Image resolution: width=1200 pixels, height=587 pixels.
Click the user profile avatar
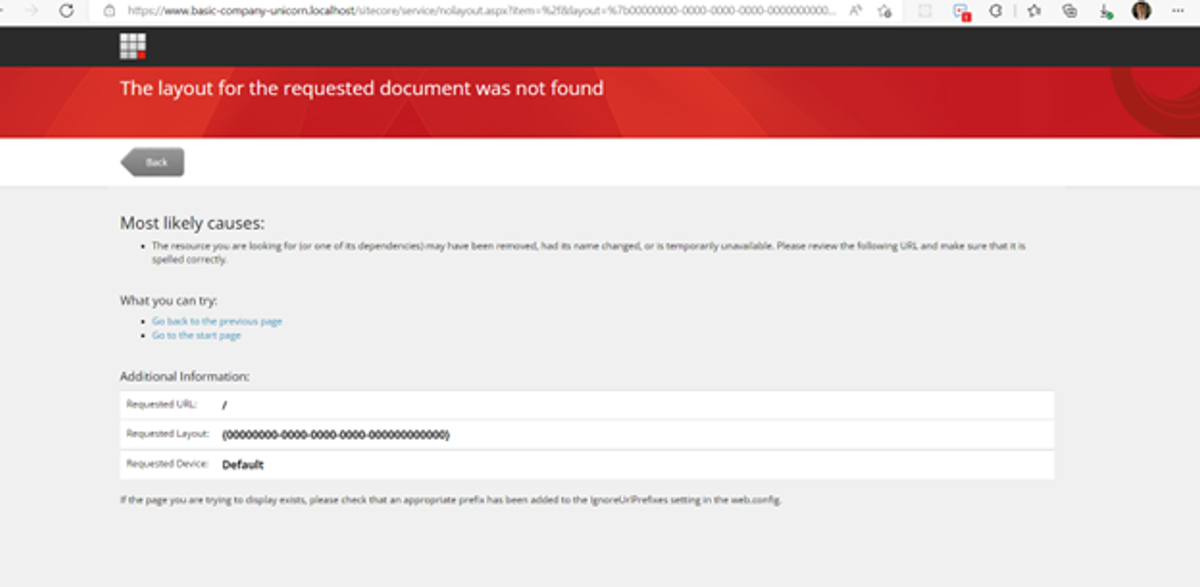[1141, 11]
